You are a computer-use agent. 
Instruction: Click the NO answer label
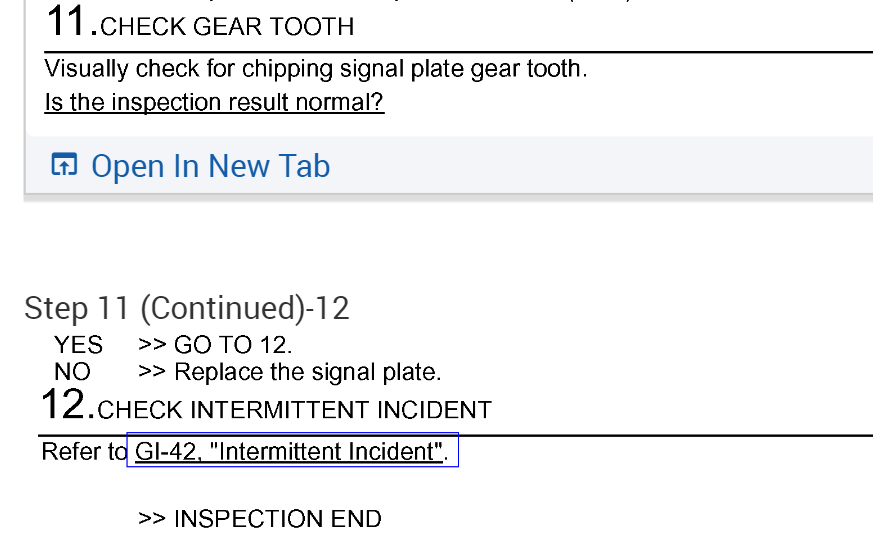click(72, 372)
